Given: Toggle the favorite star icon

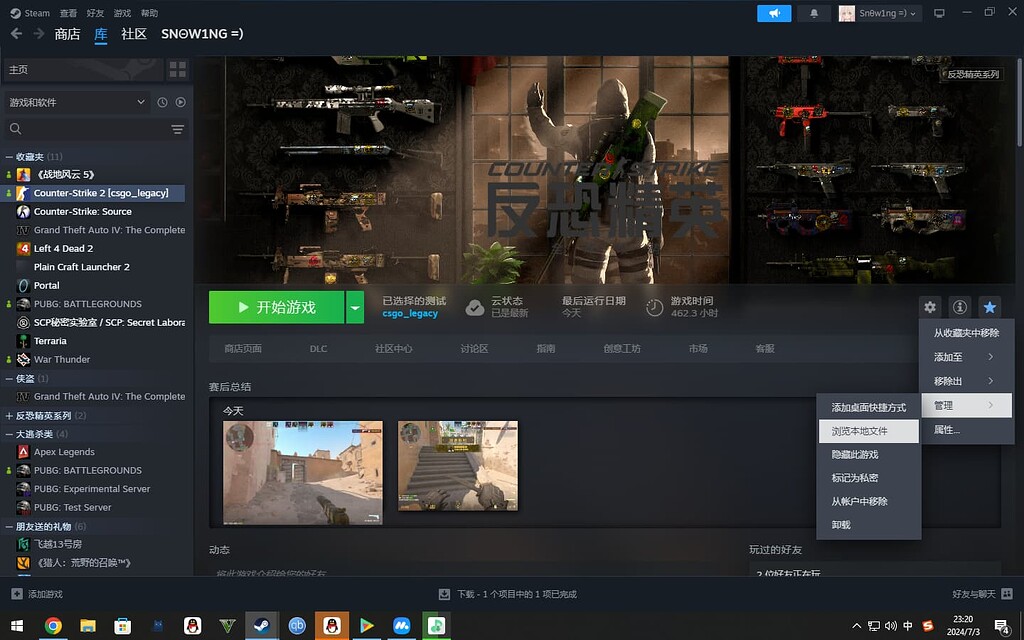Looking at the screenshot, I should pyautogui.click(x=989, y=307).
